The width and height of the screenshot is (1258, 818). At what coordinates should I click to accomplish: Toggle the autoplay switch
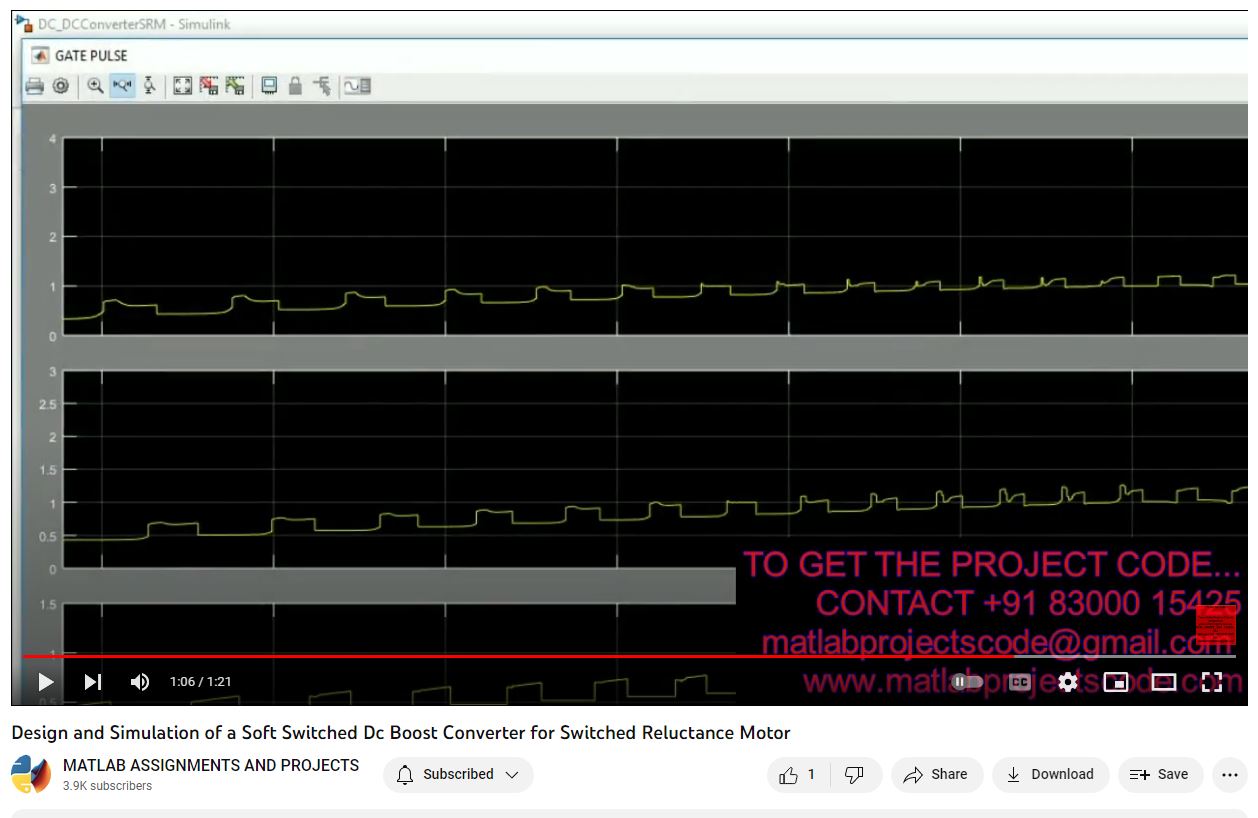tap(966, 682)
